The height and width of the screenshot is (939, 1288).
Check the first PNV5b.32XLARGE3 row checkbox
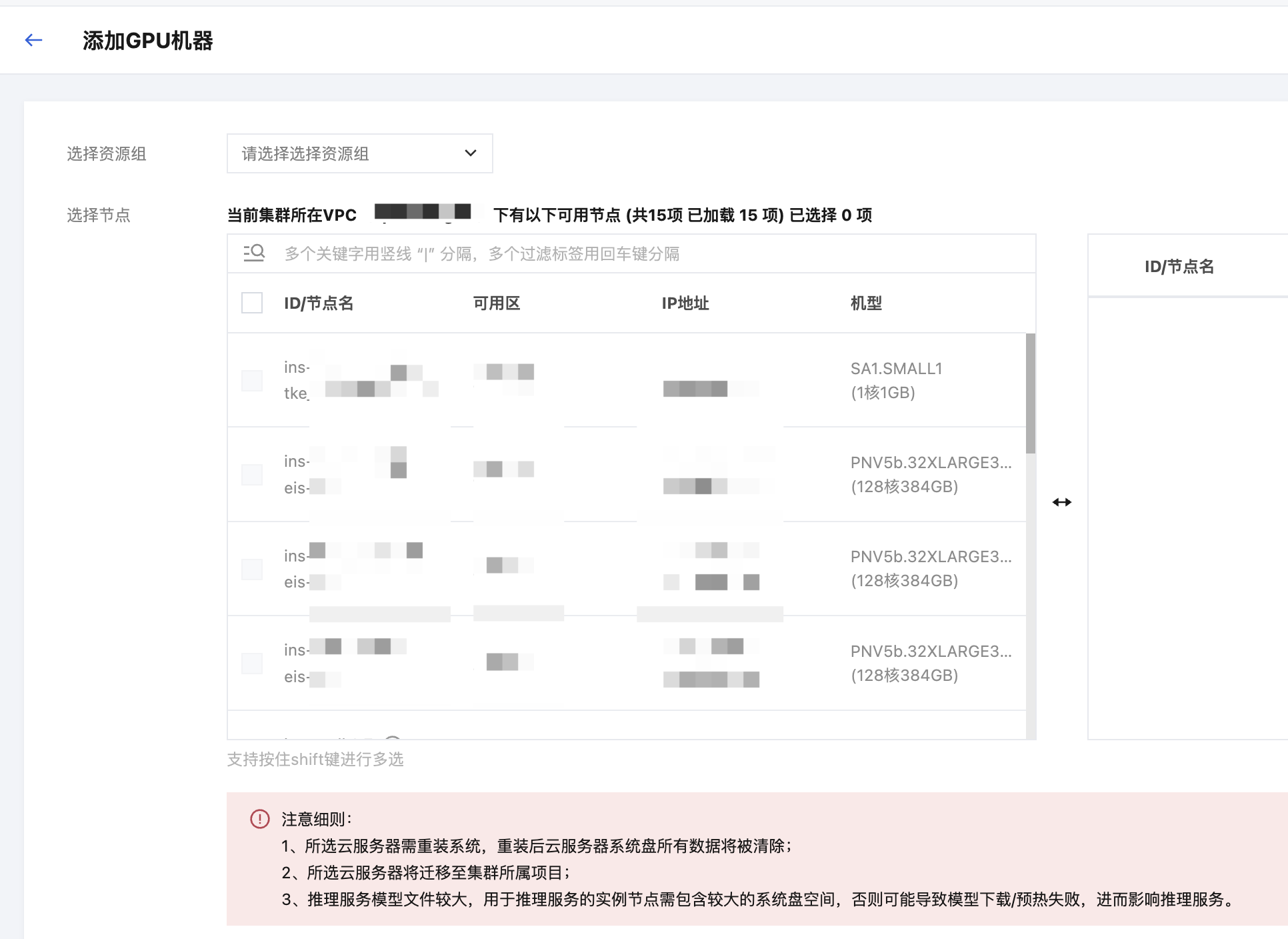[x=252, y=475]
